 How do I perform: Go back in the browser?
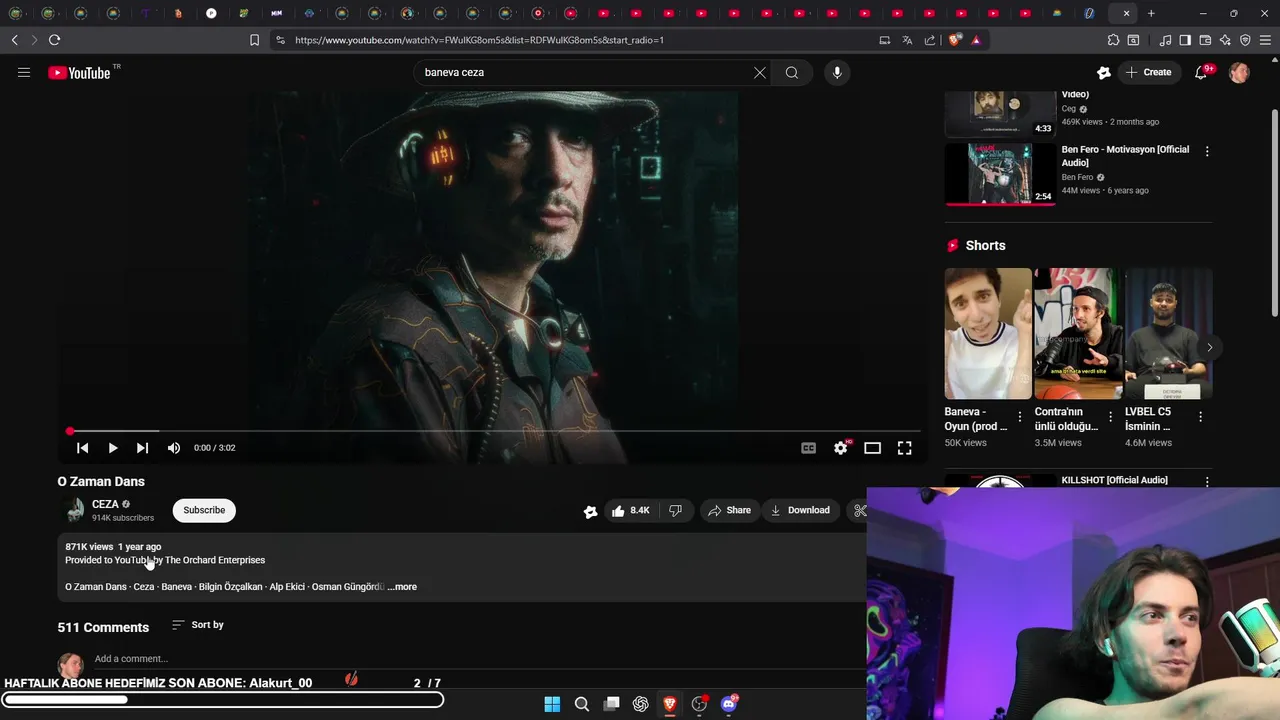[14, 40]
